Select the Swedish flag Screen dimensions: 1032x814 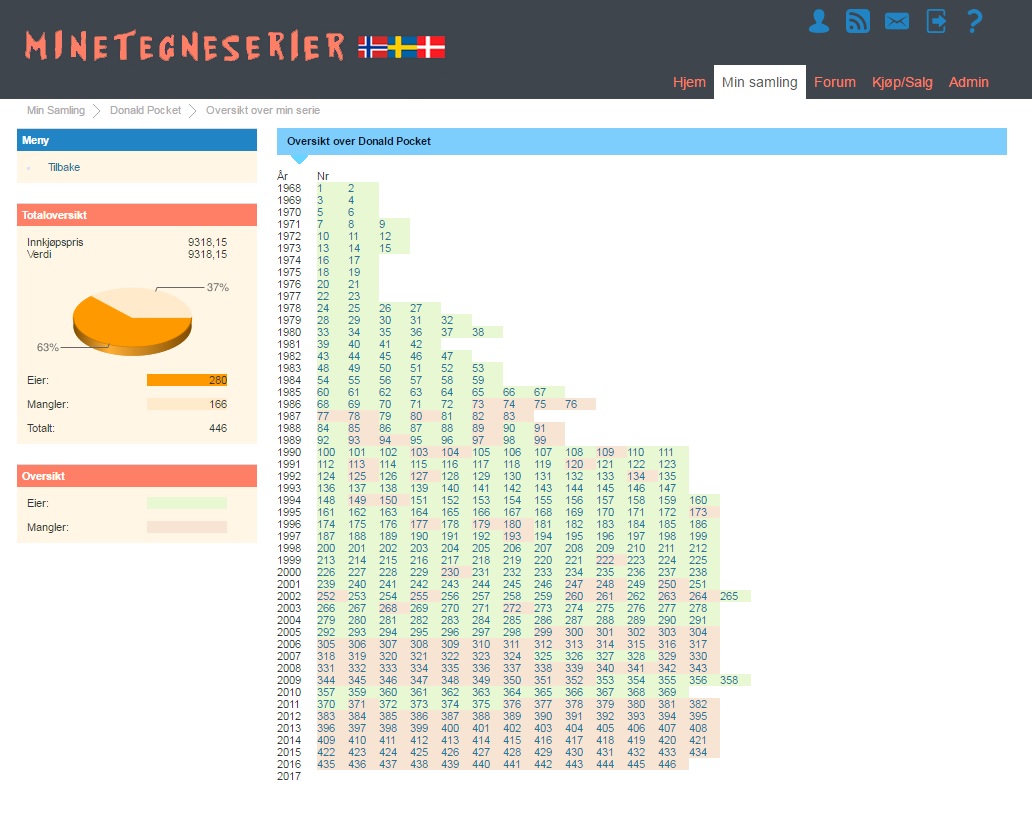tap(401, 47)
